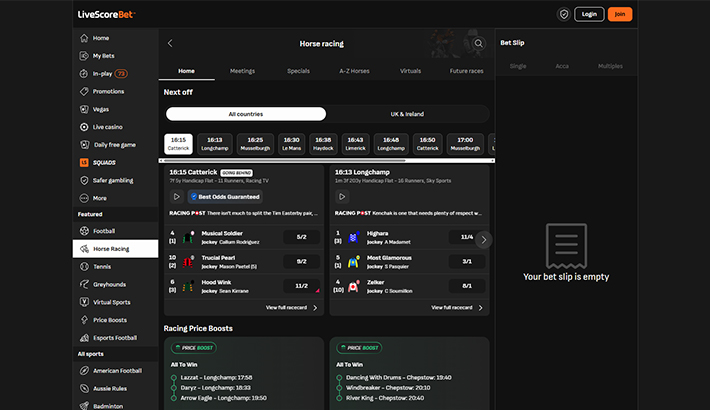
Task: Select the 16:43 Limerick race chip
Action: pos(355,144)
